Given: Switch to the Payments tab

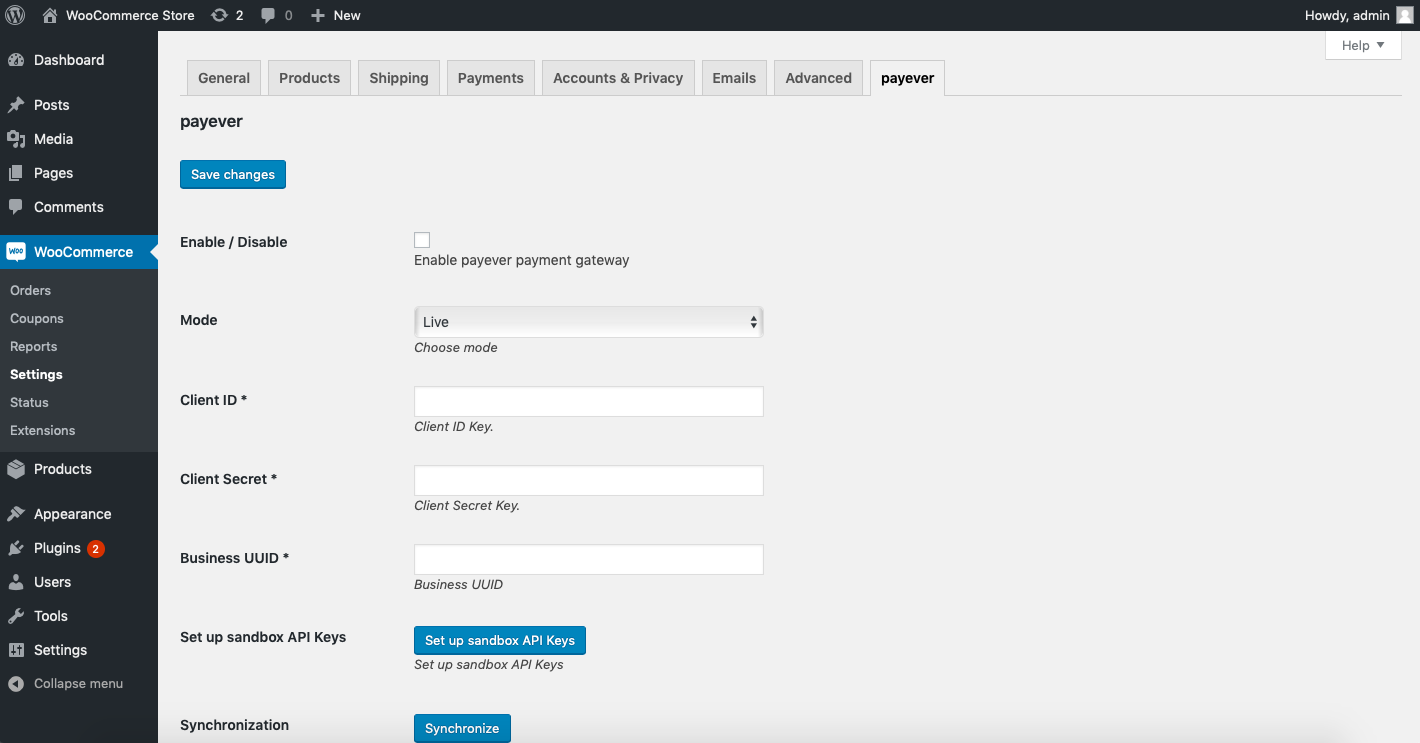Looking at the screenshot, I should point(491,78).
